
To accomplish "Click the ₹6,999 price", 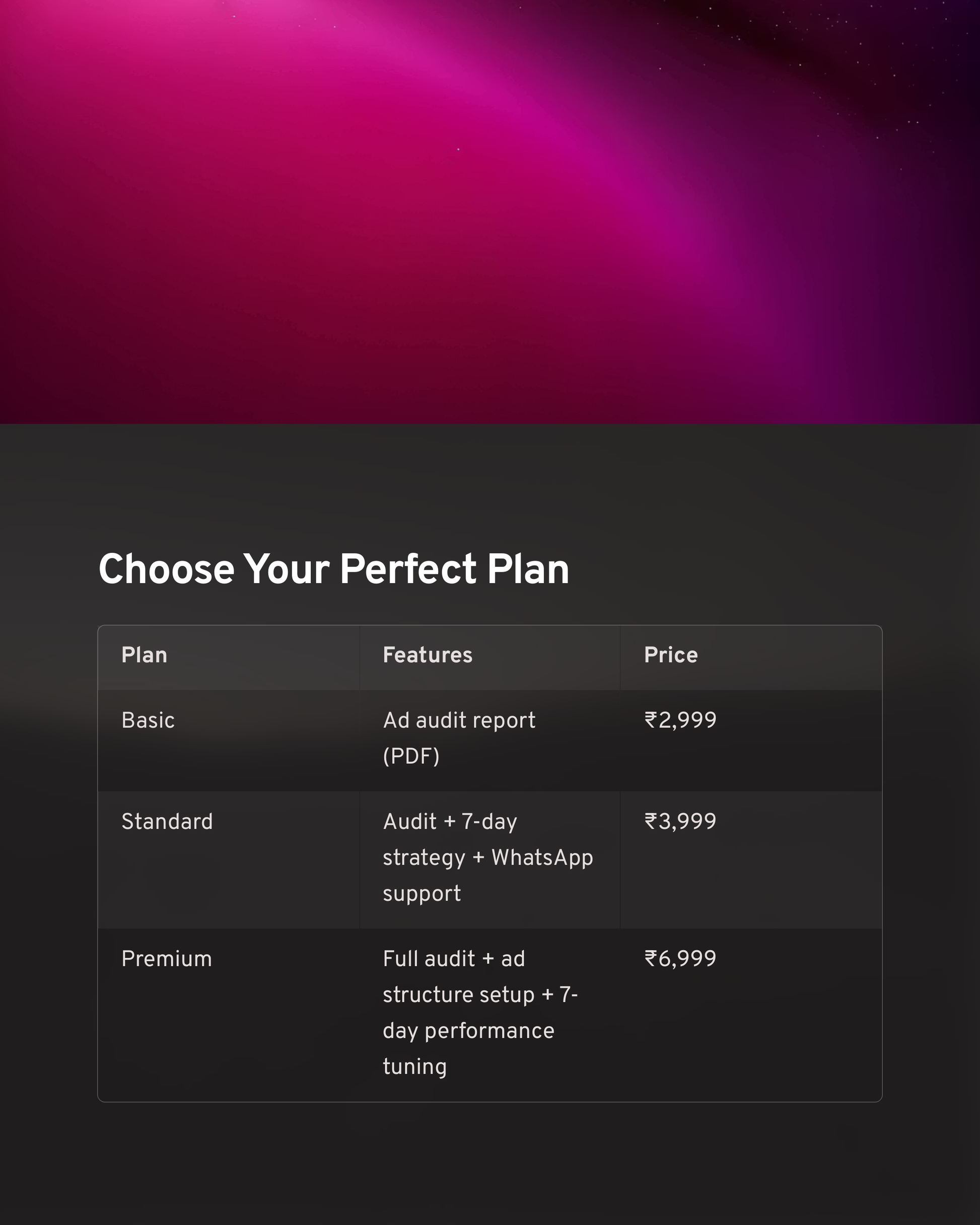I will [680, 959].
